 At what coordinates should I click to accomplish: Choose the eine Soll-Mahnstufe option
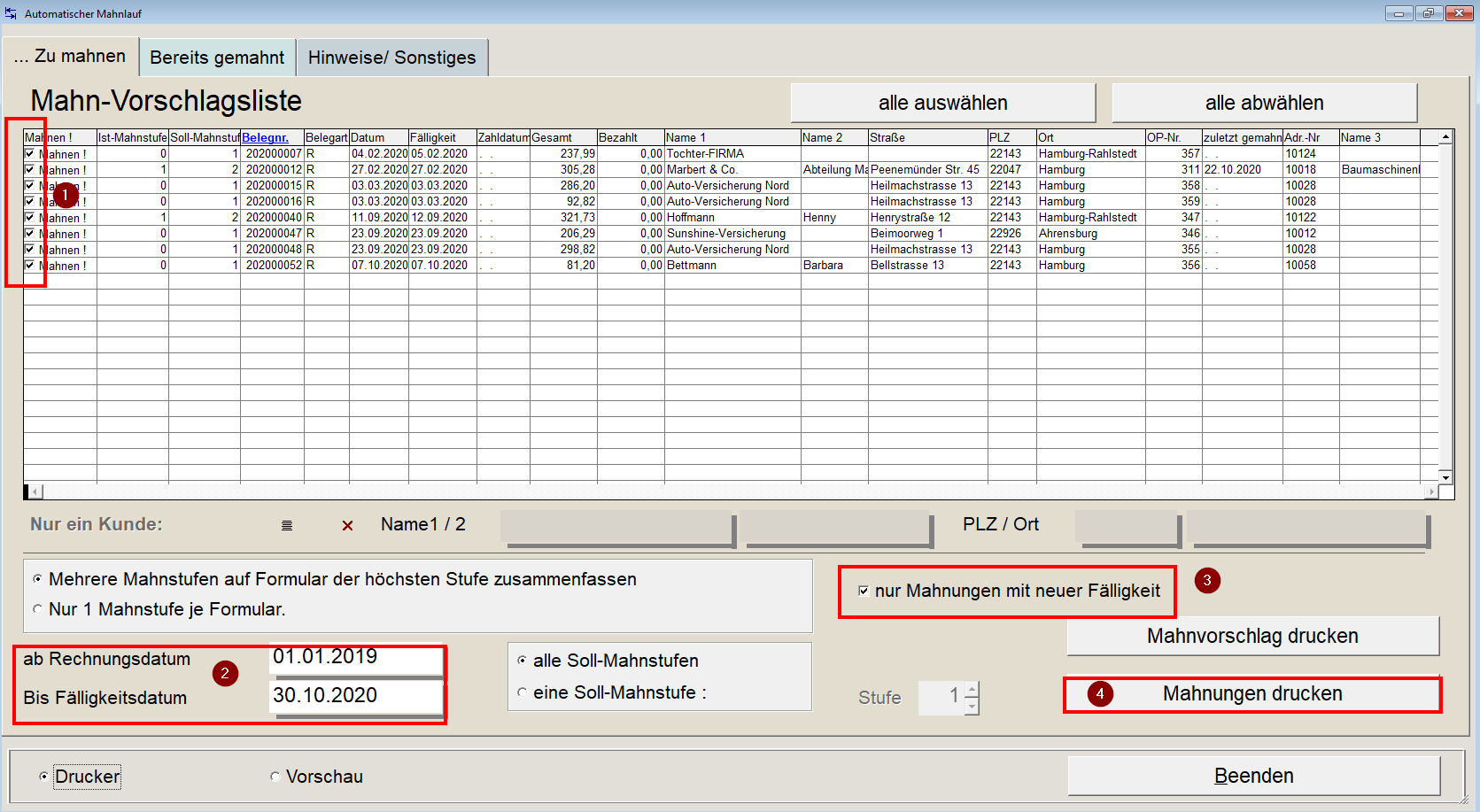click(522, 692)
